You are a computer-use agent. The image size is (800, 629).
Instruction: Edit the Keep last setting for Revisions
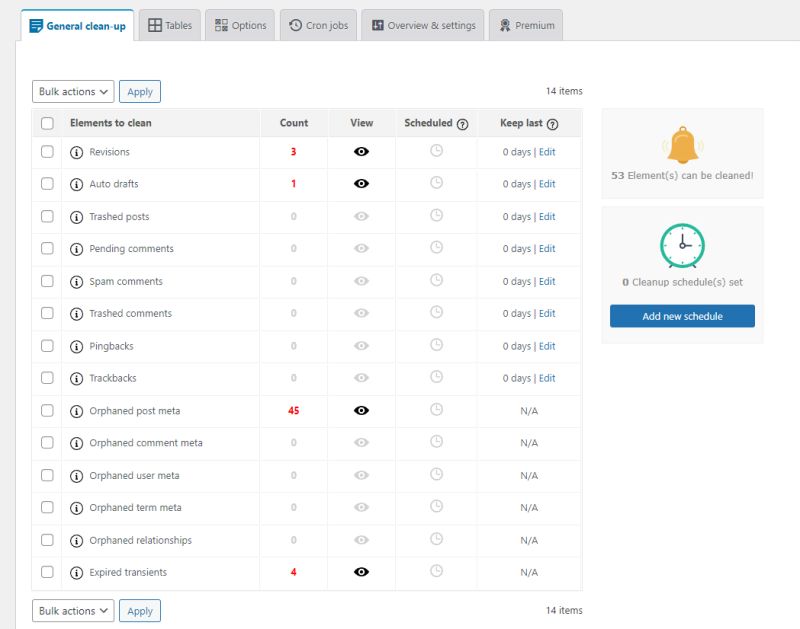tap(547, 152)
